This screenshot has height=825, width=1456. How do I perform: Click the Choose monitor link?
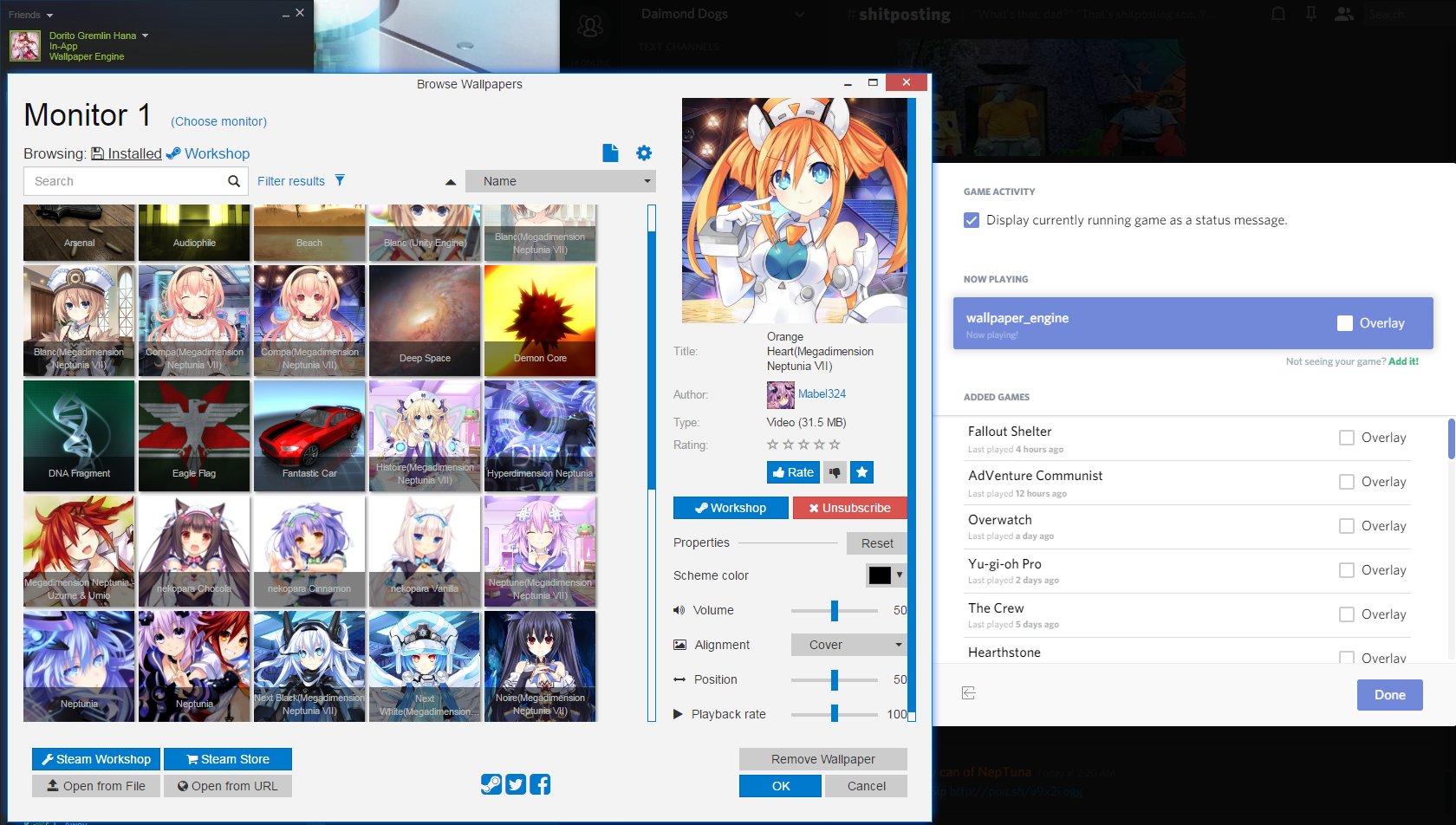[x=218, y=121]
